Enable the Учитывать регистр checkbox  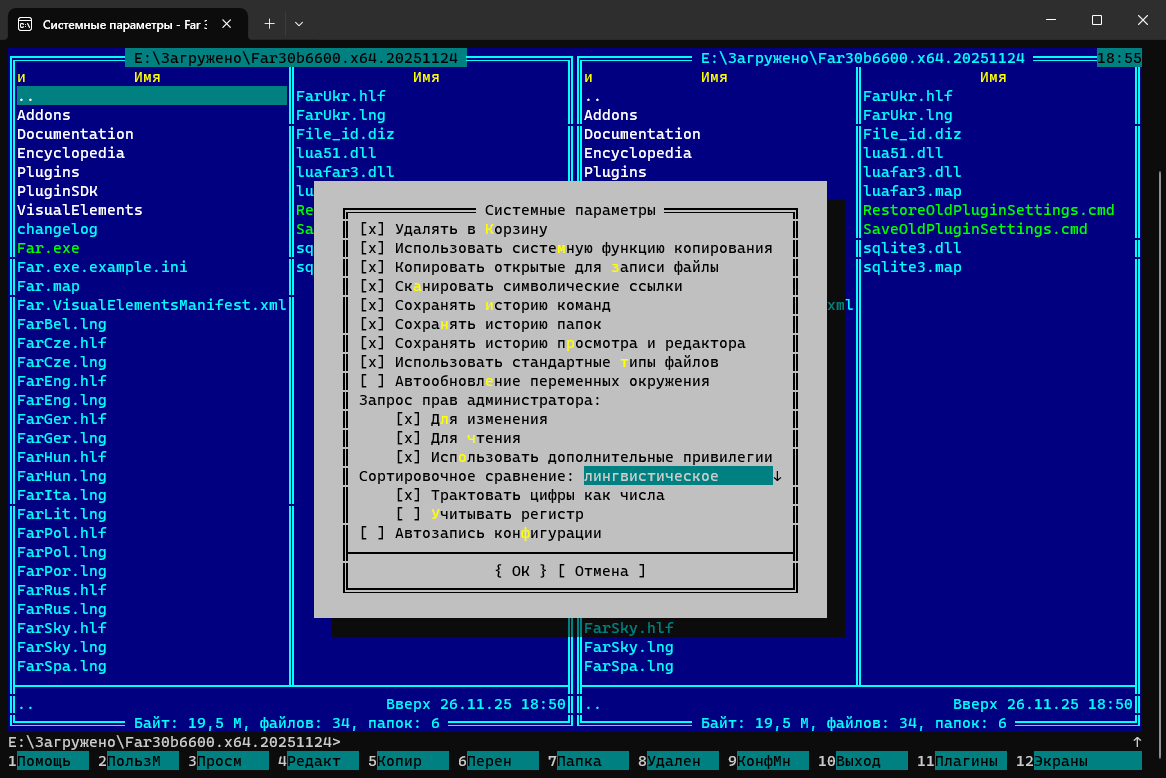[408, 514]
